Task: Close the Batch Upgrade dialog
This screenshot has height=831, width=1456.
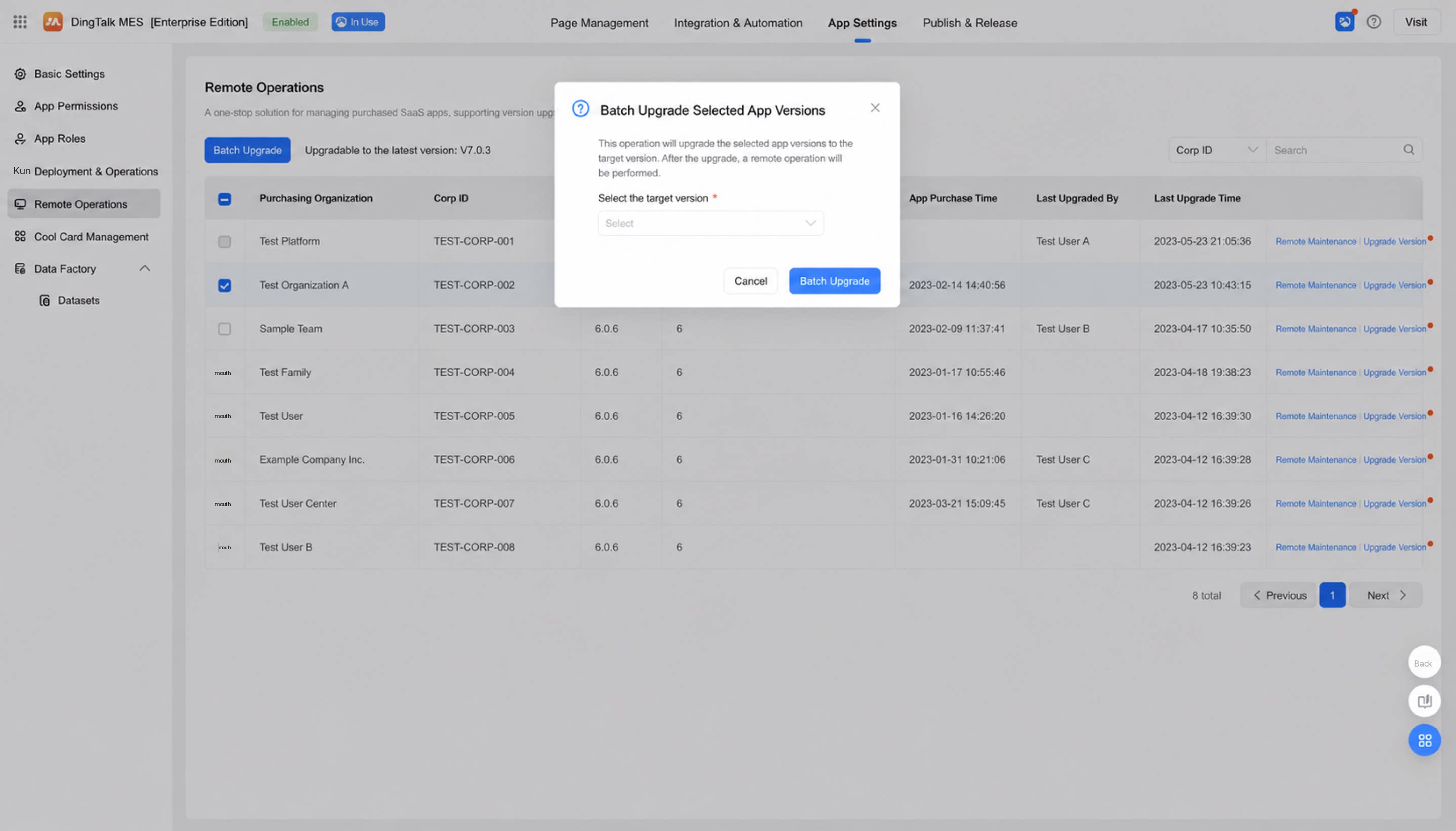Action: coord(875,107)
